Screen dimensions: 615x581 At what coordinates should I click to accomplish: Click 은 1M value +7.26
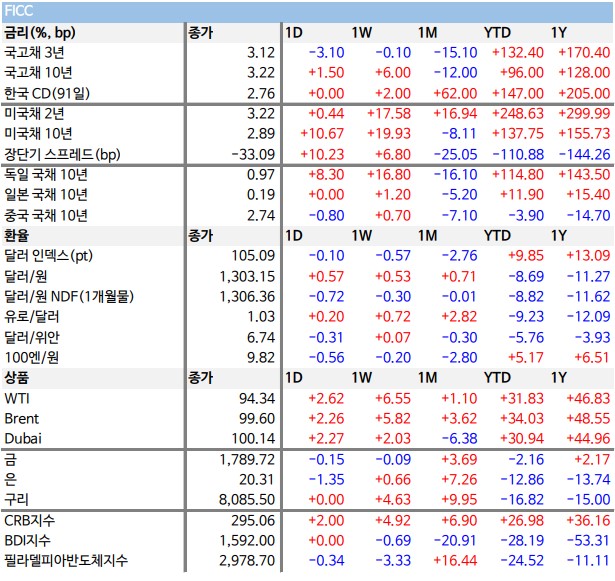pos(459,479)
